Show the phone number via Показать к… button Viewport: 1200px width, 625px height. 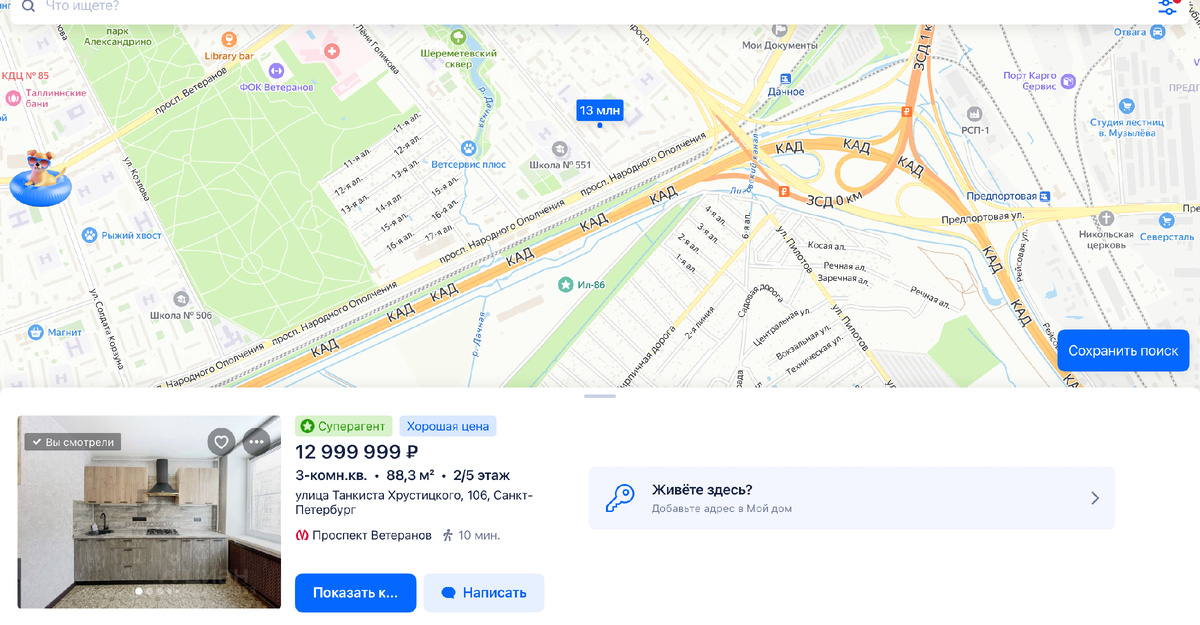355,593
